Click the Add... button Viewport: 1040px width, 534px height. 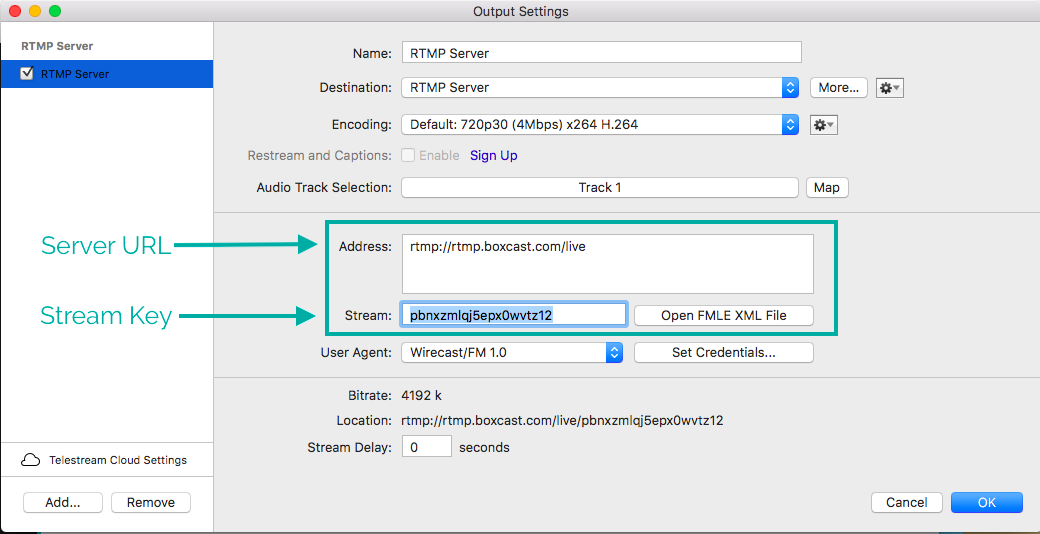62,503
